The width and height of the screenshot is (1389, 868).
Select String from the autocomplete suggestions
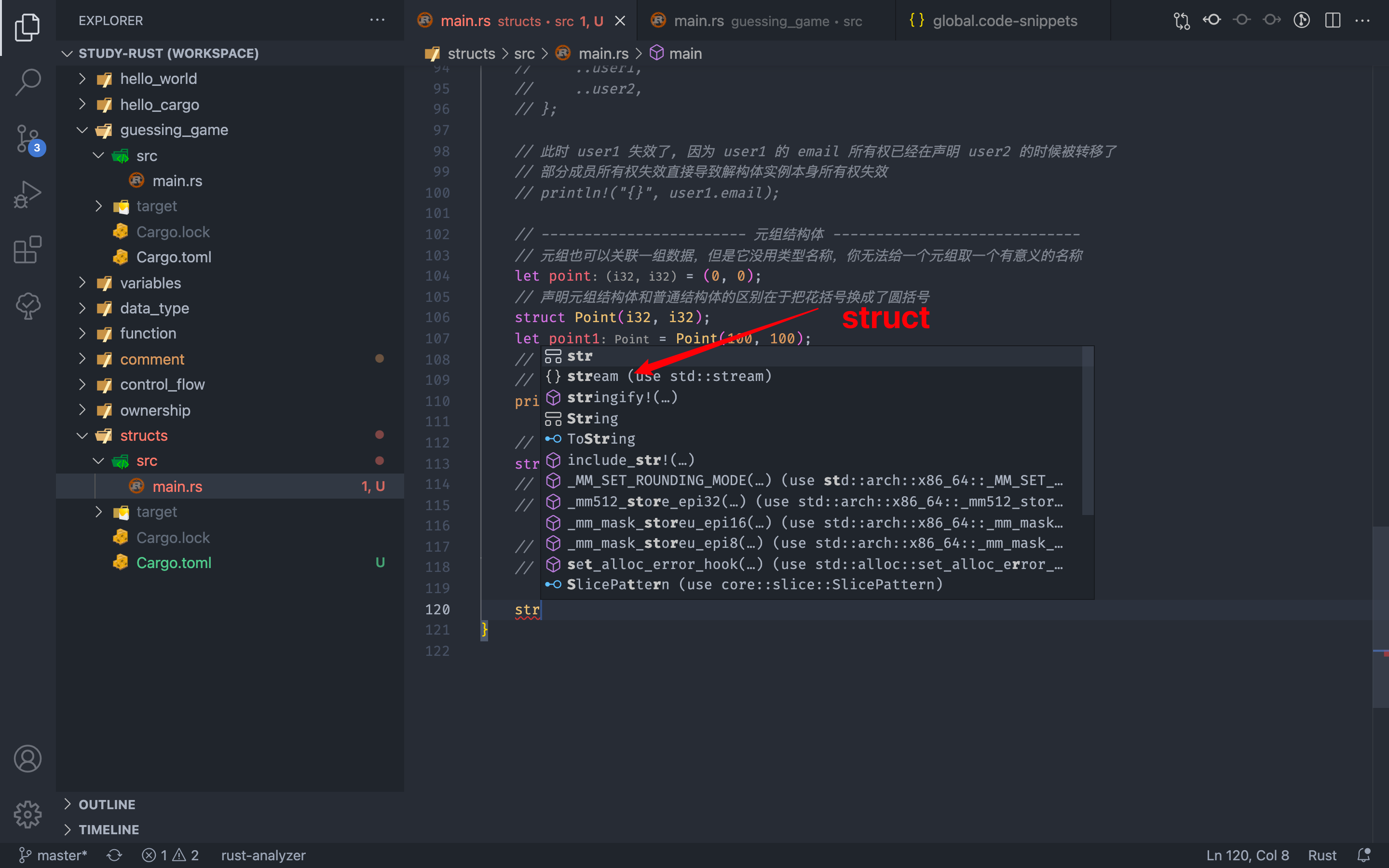[592, 418]
